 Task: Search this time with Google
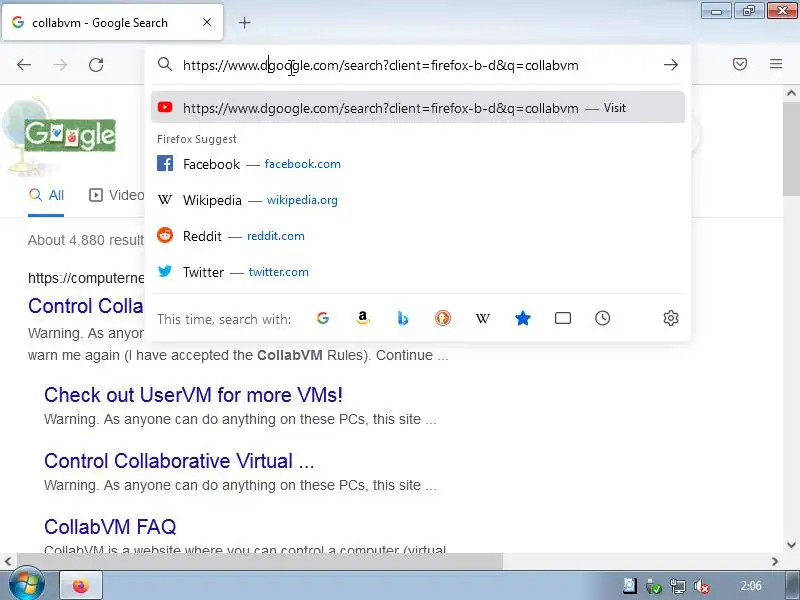point(322,318)
